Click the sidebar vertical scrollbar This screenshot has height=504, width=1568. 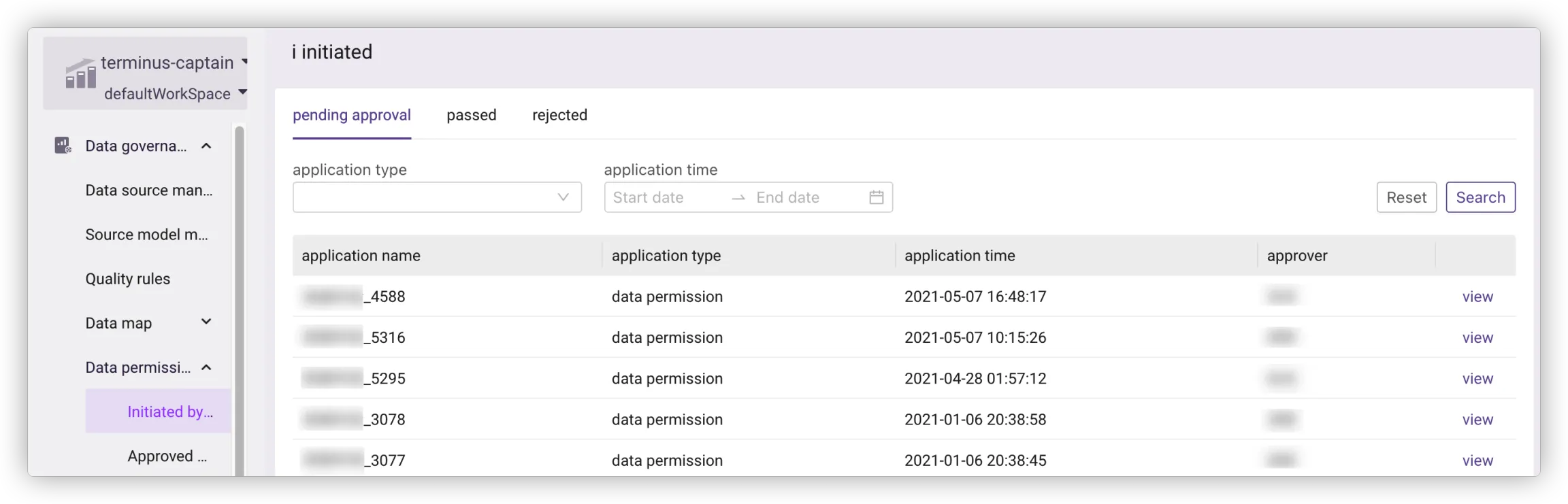tap(239, 299)
